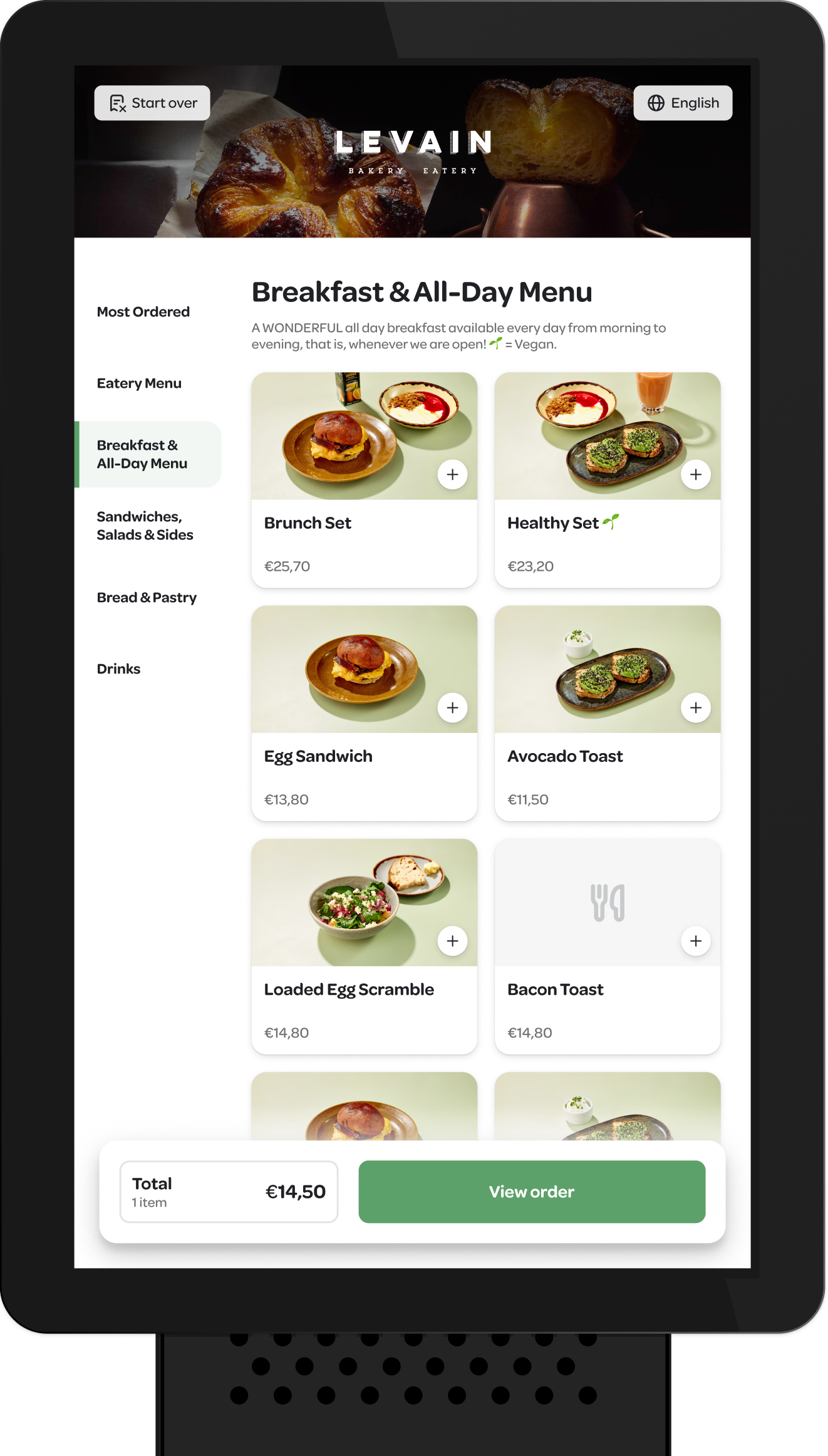The width and height of the screenshot is (828, 1456).
Task: Click the Start over receipt icon
Action: (118, 103)
